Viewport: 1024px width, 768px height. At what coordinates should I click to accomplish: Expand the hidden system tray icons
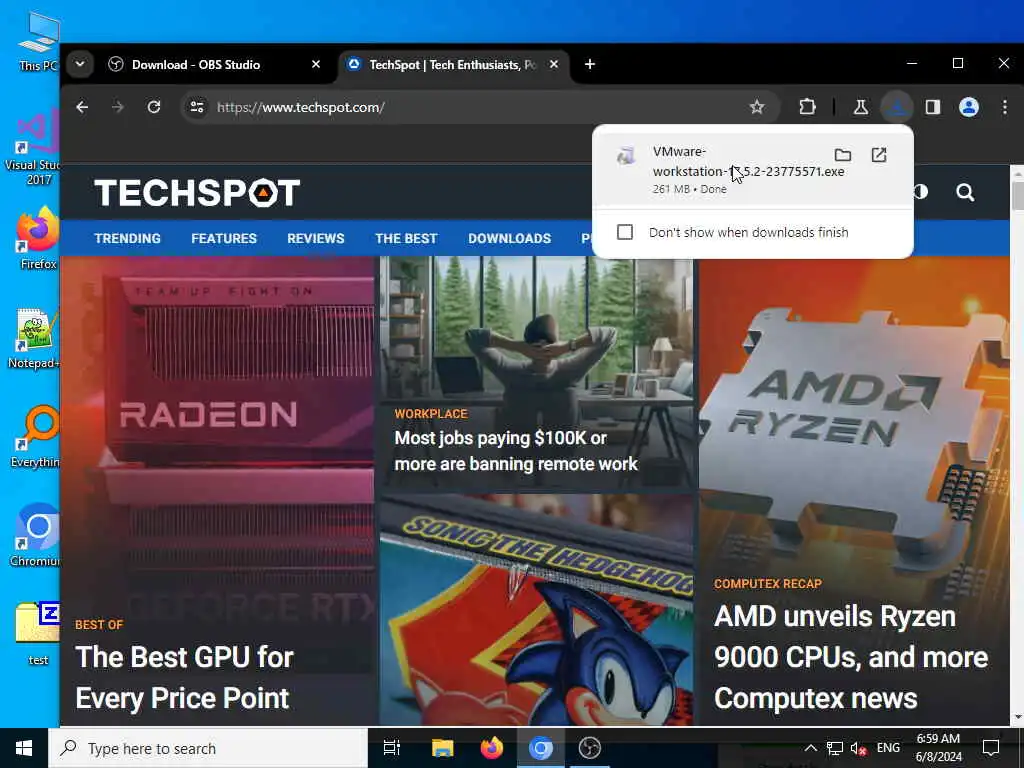click(x=810, y=748)
